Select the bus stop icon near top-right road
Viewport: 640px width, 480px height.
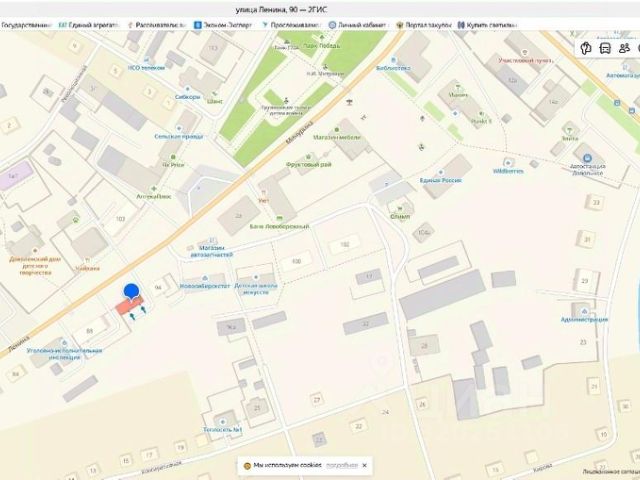(x=617, y=102)
